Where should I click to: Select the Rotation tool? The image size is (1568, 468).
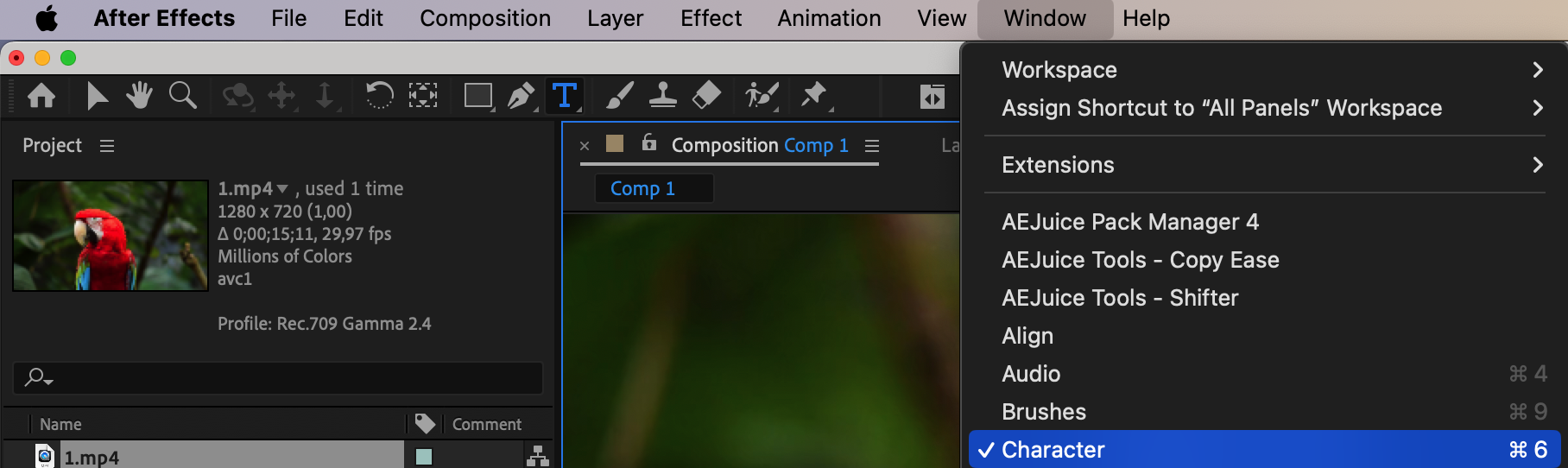tap(379, 95)
